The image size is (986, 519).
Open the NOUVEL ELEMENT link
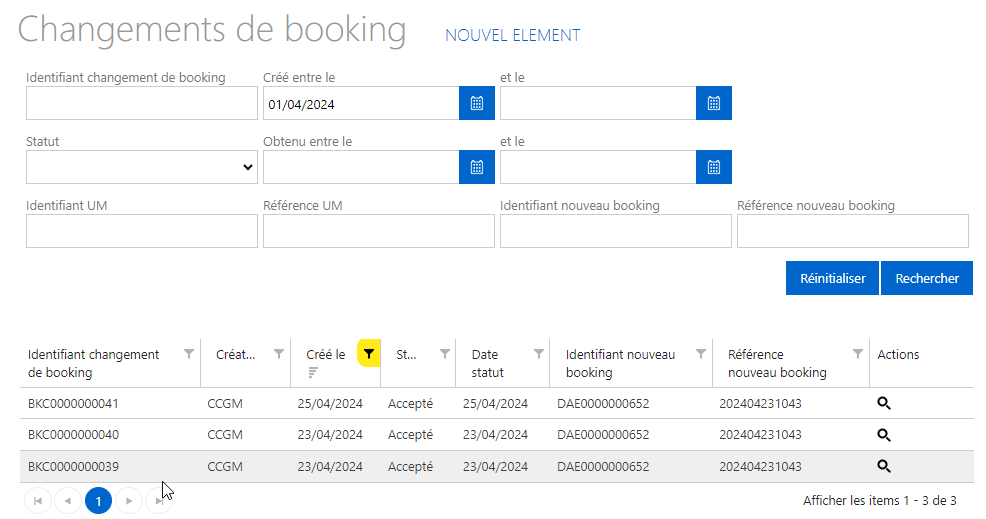click(512, 35)
